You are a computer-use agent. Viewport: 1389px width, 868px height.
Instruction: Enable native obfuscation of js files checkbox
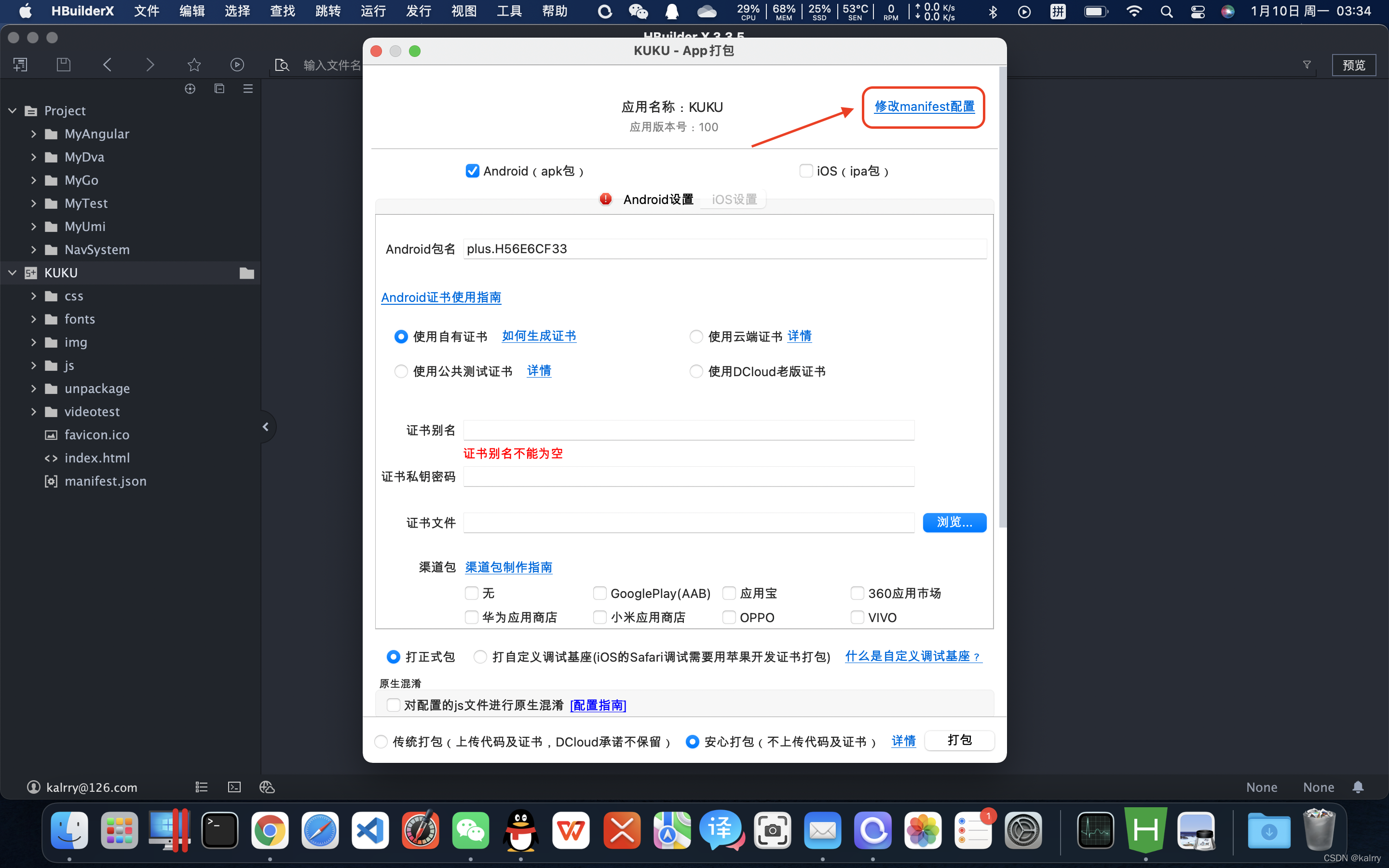[393, 705]
